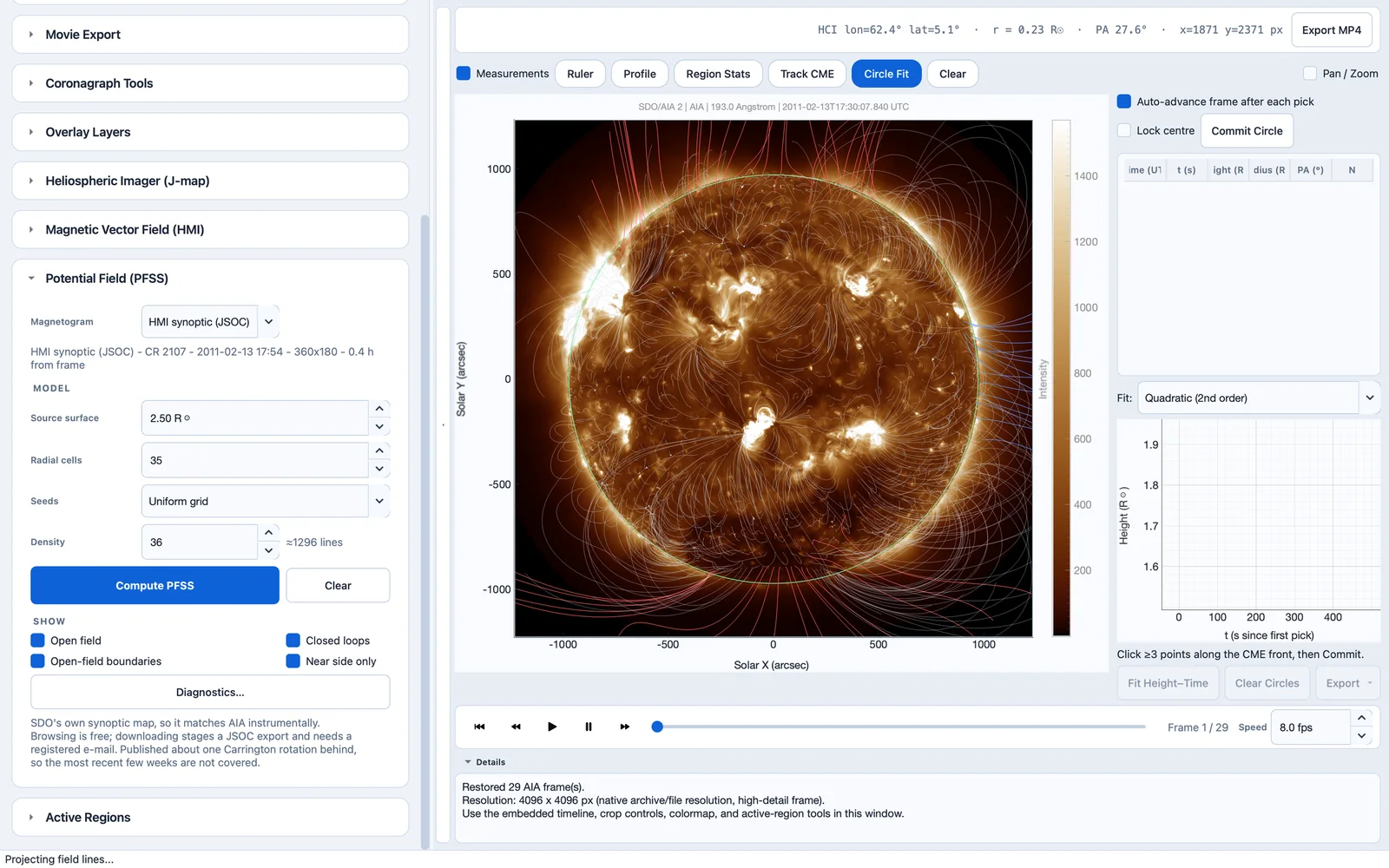Select the Profile measurement tool

(x=640, y=74)
